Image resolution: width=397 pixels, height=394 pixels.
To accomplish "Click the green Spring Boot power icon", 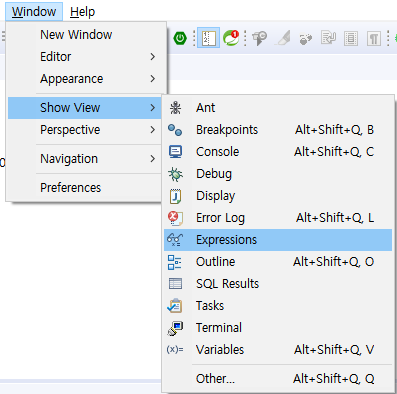I will tap(180, 38).
